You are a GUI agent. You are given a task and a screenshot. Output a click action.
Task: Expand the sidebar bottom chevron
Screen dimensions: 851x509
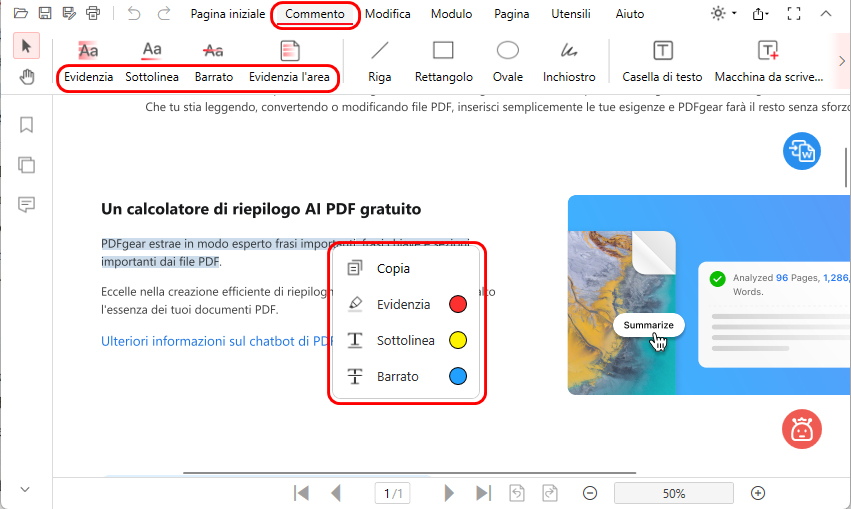point(25,489)
